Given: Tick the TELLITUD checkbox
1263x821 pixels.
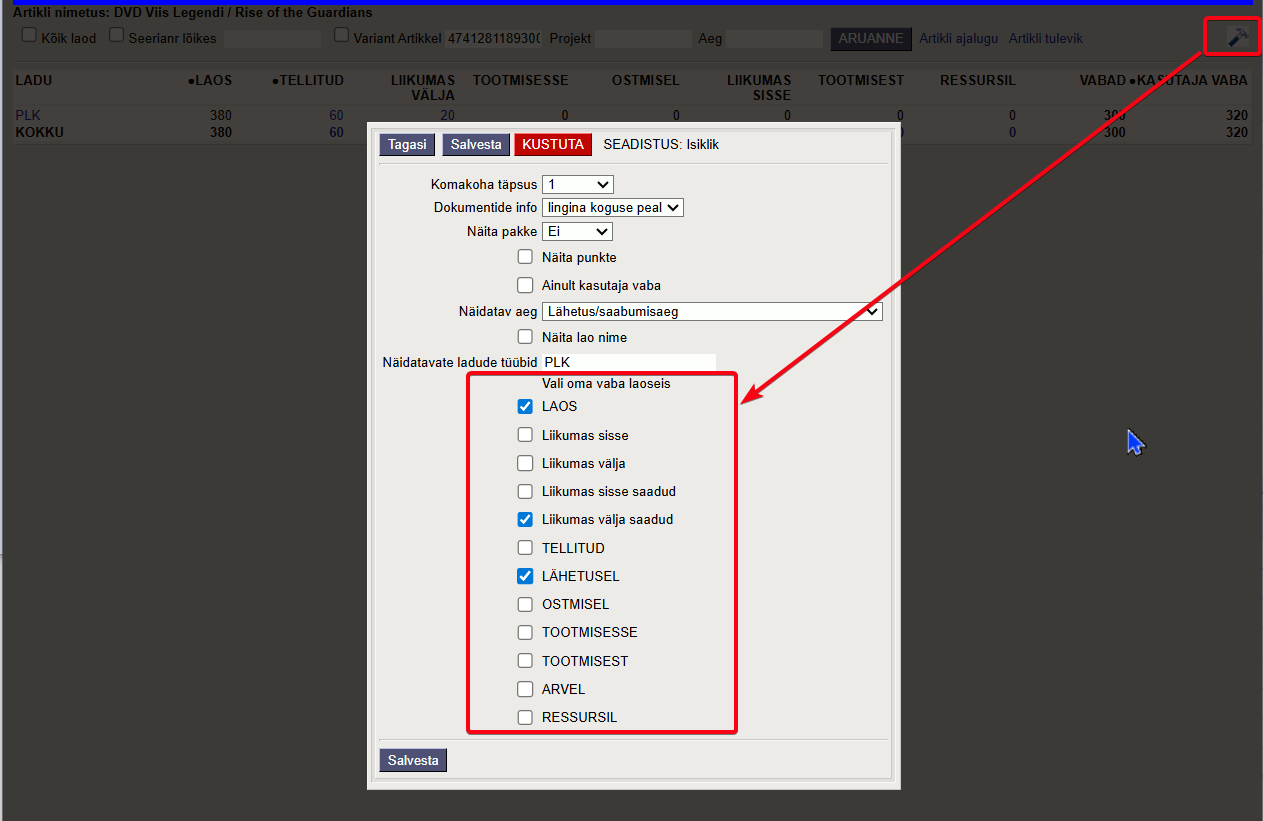Looking at the screenshot, I should pyautogui.click(x=525, y=548).
